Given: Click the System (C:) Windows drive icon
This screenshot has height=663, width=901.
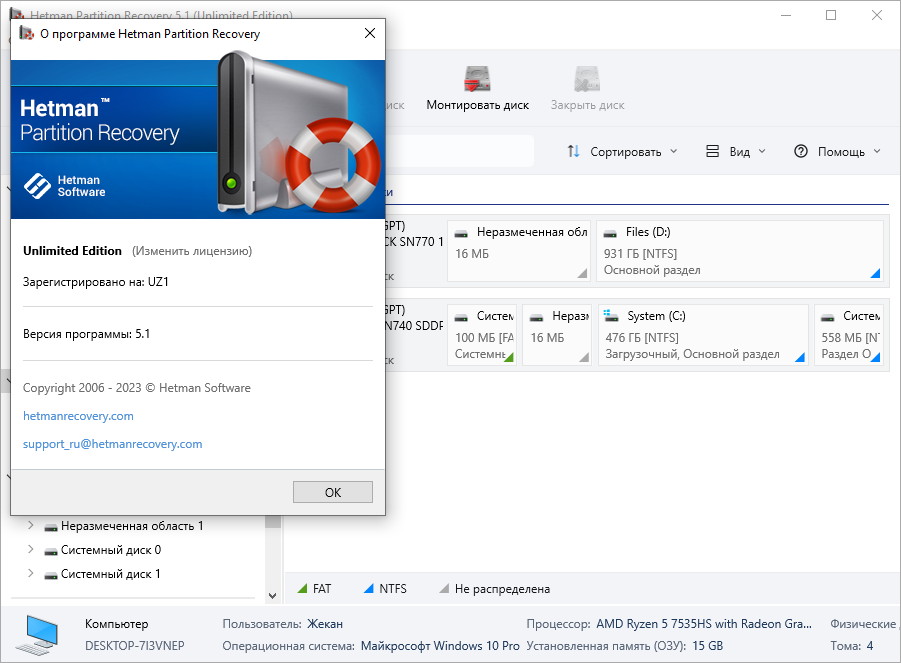Looking at the screenshot, I should click(x=611, y=315).
